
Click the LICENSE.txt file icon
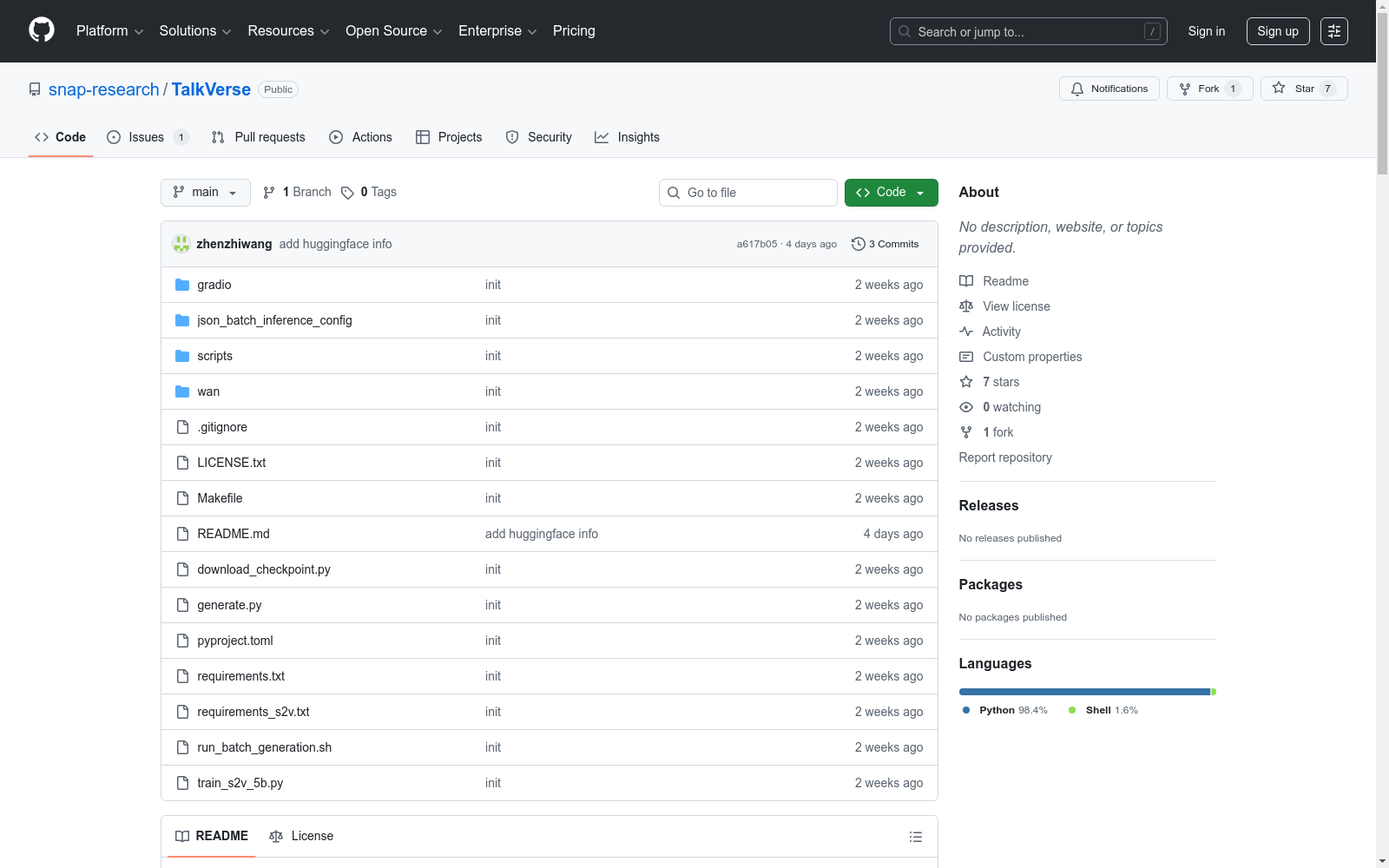pos(182,463)
